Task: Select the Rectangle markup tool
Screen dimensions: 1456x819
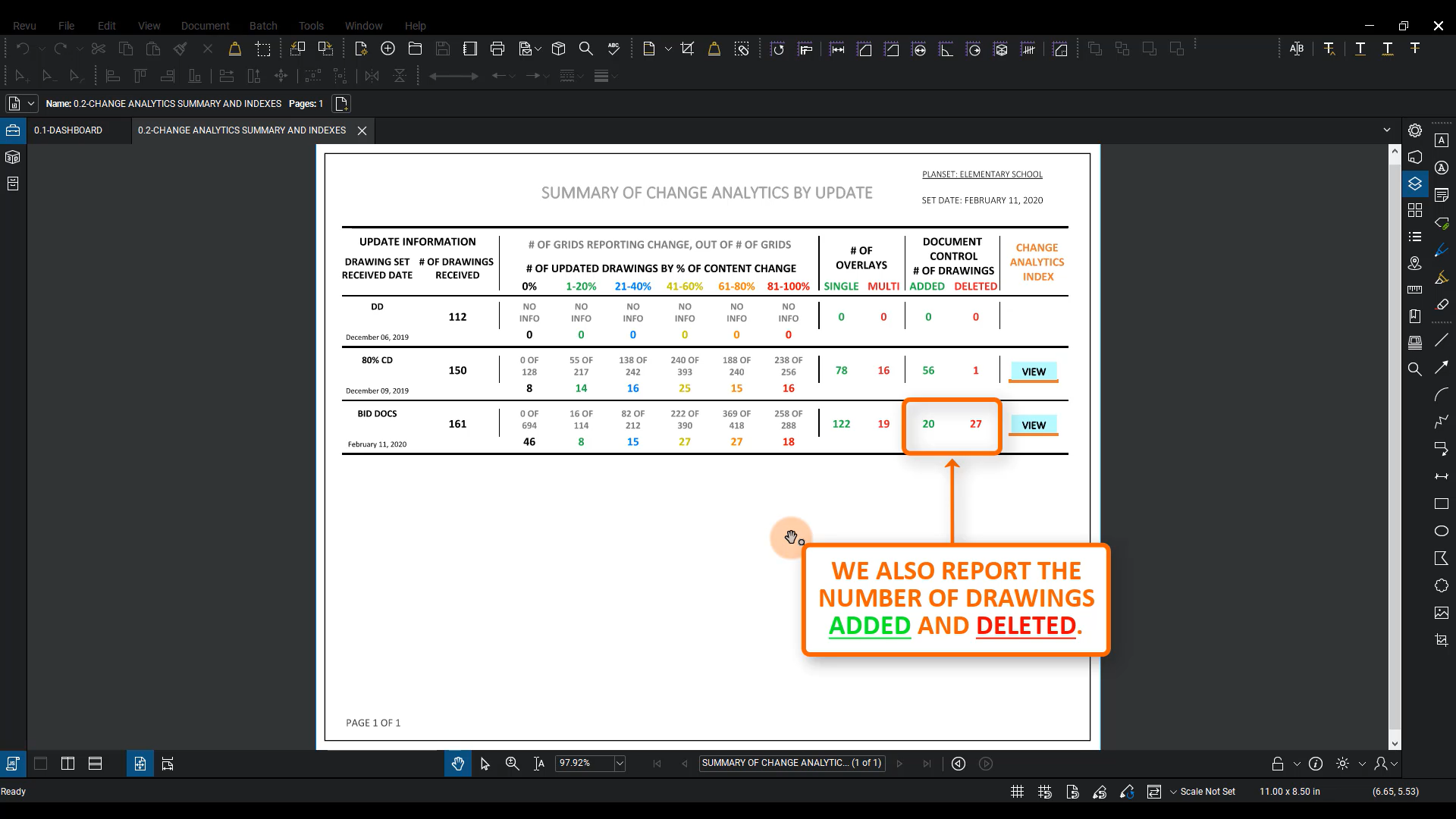Action: tap(1442, 504)
